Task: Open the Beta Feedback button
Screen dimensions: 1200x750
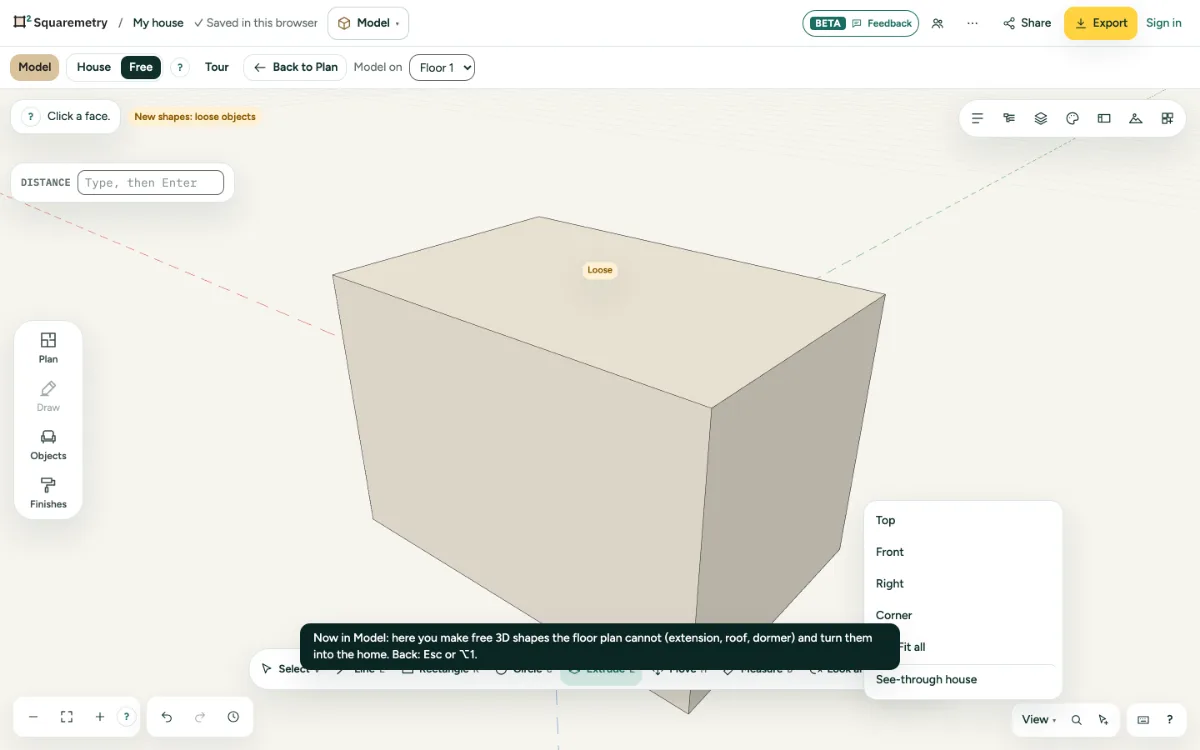Action: tap(860, 23)
